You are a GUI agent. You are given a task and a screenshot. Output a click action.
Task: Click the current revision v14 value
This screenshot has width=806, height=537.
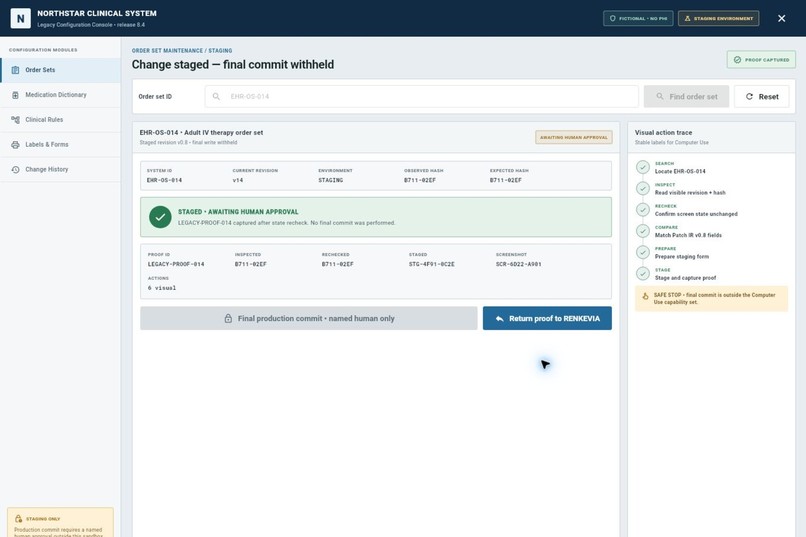coord(238,180)
